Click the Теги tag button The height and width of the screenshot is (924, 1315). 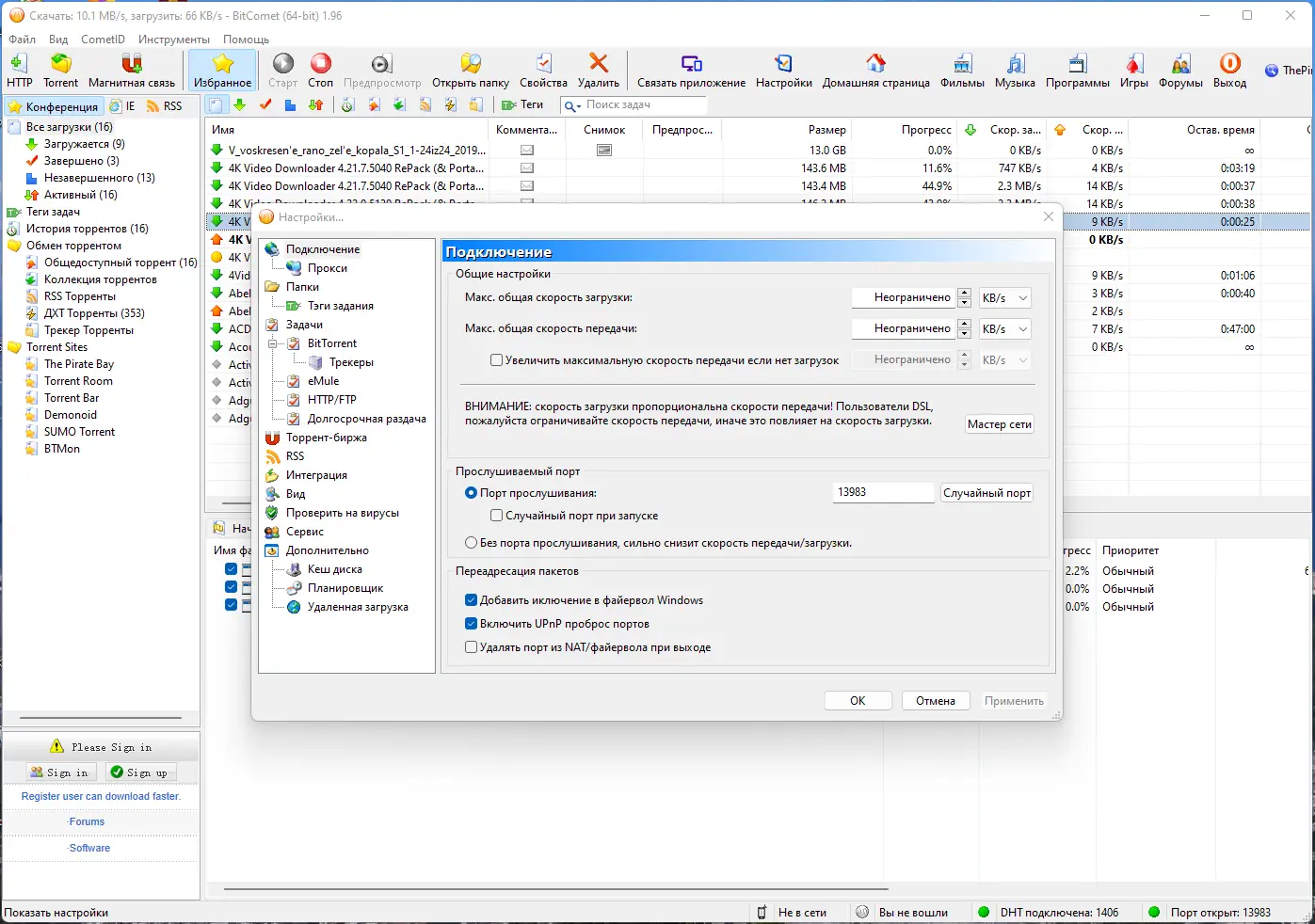pyautogui.click(x=523, y=105)
